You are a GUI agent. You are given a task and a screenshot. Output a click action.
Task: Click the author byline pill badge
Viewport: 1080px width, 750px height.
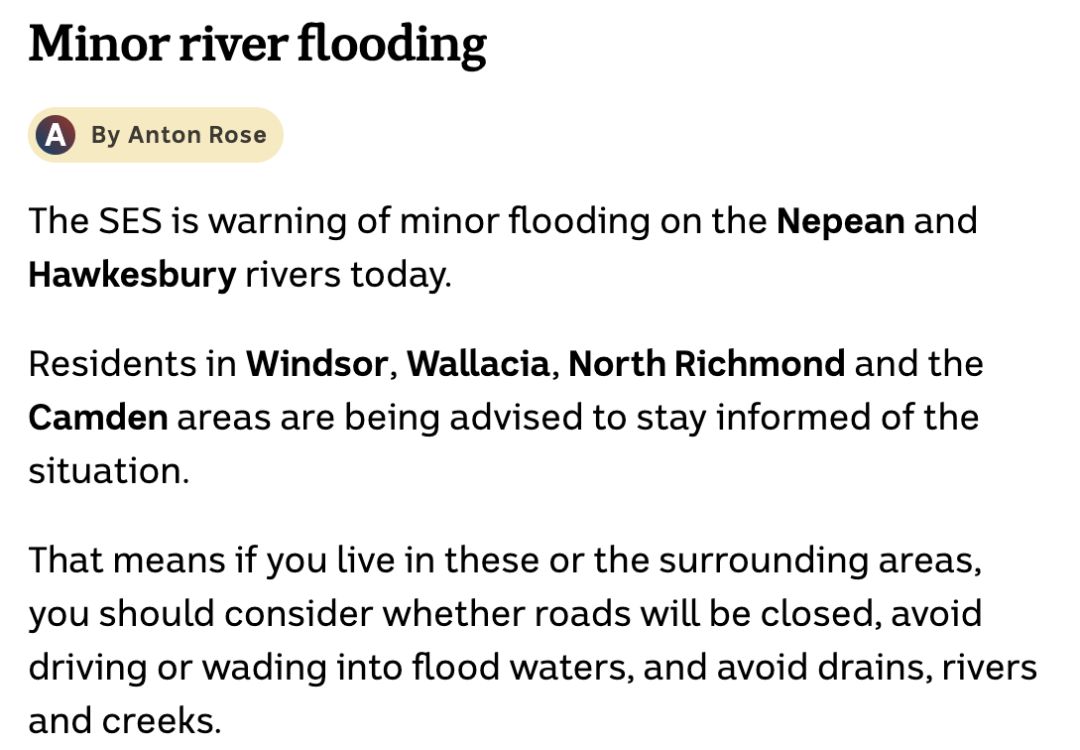click(156, 135)
